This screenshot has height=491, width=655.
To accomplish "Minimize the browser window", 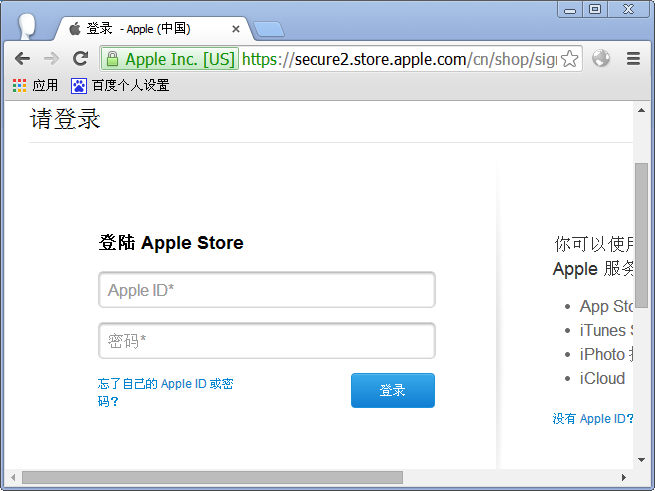I will 570,10.
